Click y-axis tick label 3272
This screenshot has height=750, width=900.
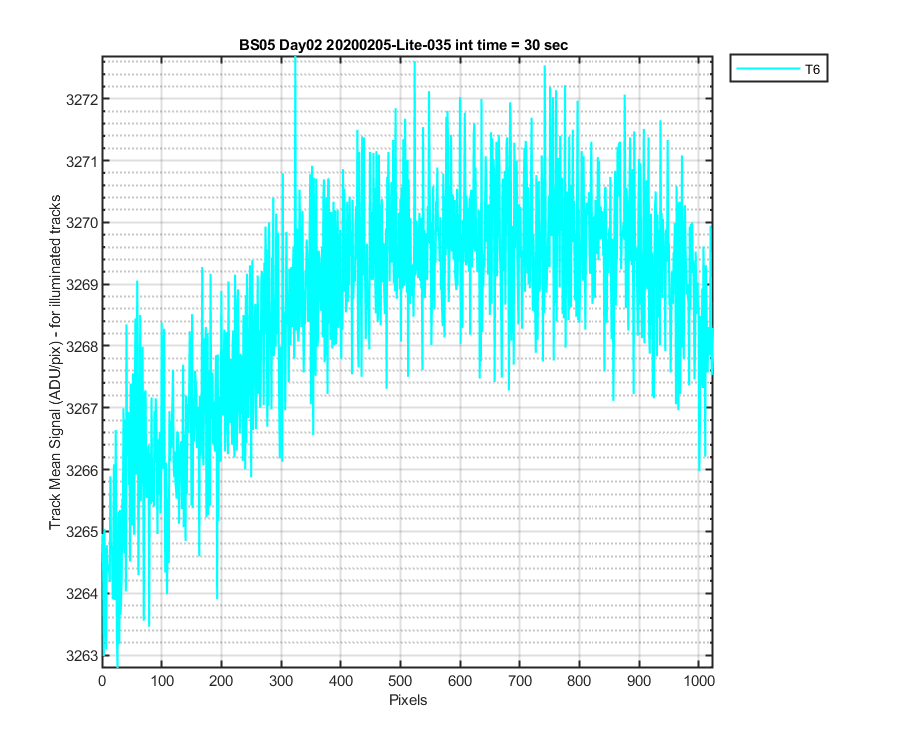tap(82, 99)
